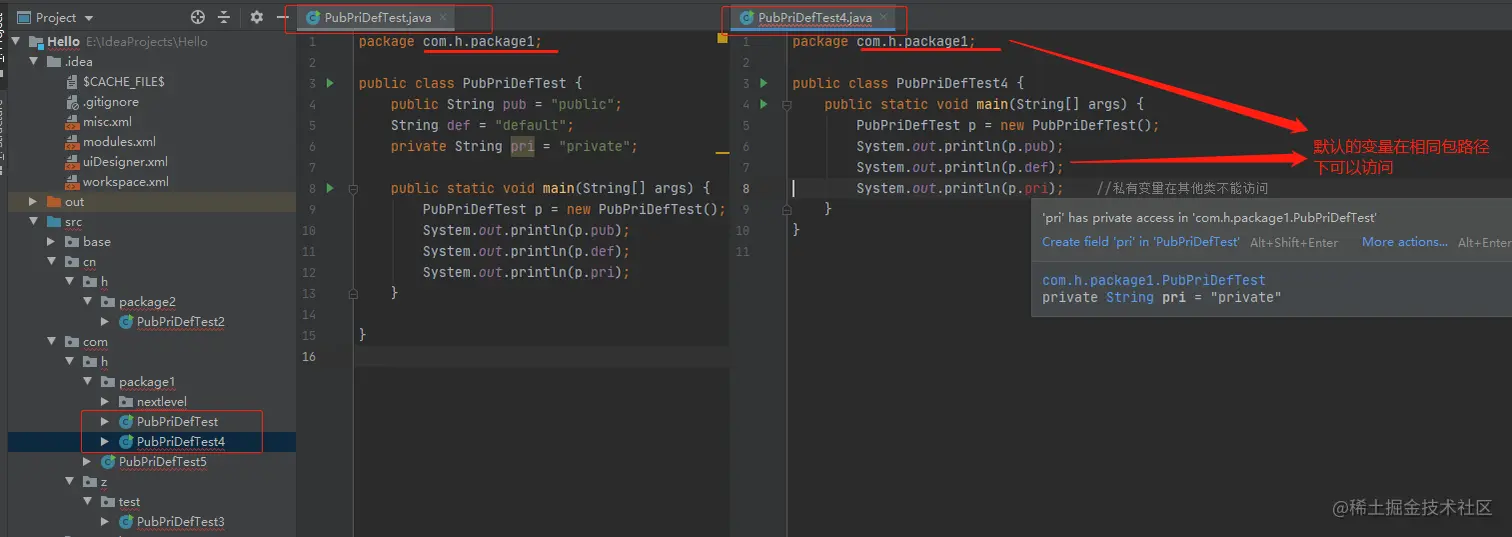Screen dimensions: 1512x537
Task: Click fold end marker at line 13 in PubPriDefTest.java
Action: pos(352,293)
